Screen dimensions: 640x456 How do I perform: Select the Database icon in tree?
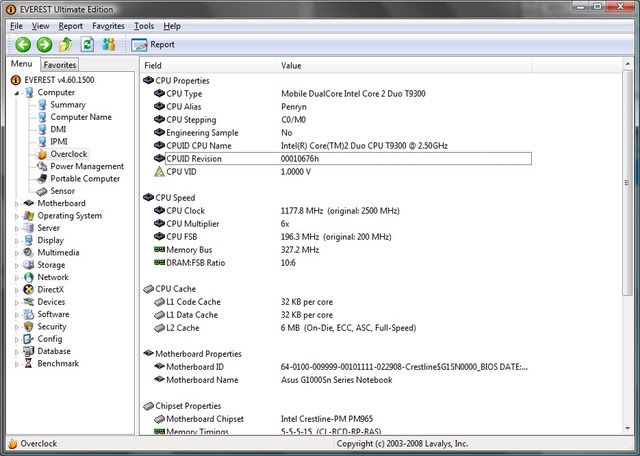(x=29, y=351)
